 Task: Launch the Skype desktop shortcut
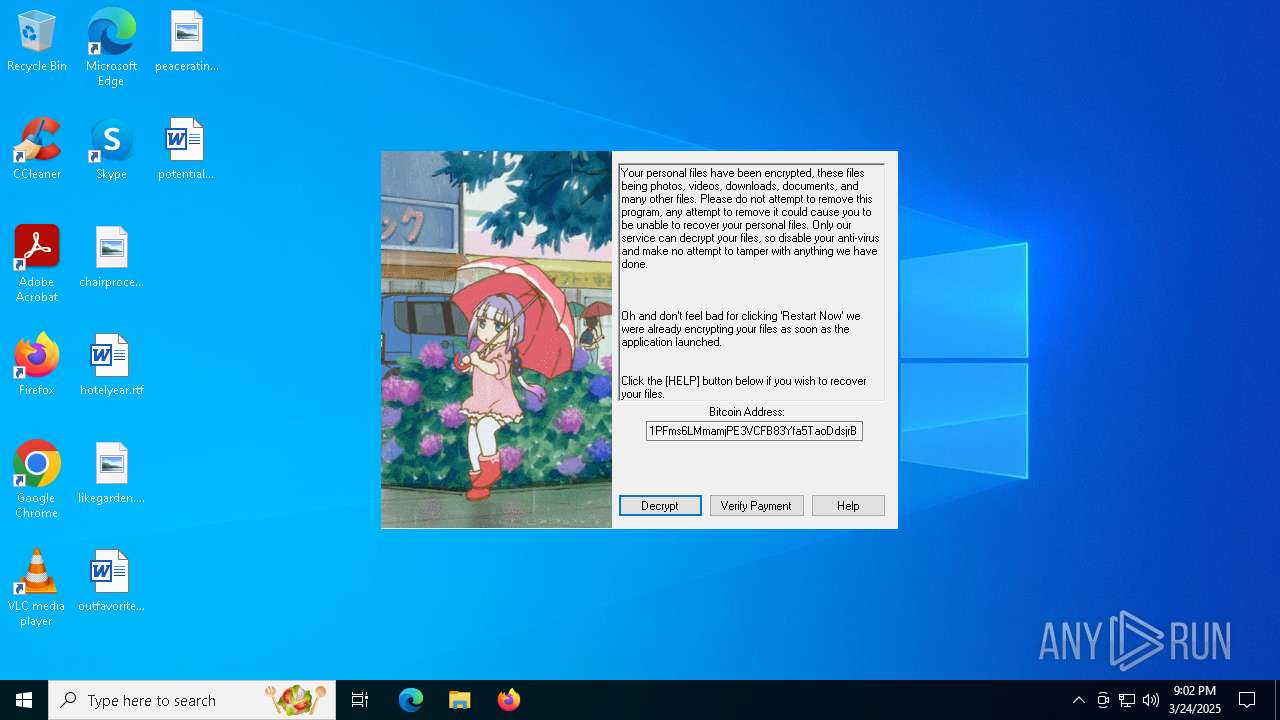(111, 150)
